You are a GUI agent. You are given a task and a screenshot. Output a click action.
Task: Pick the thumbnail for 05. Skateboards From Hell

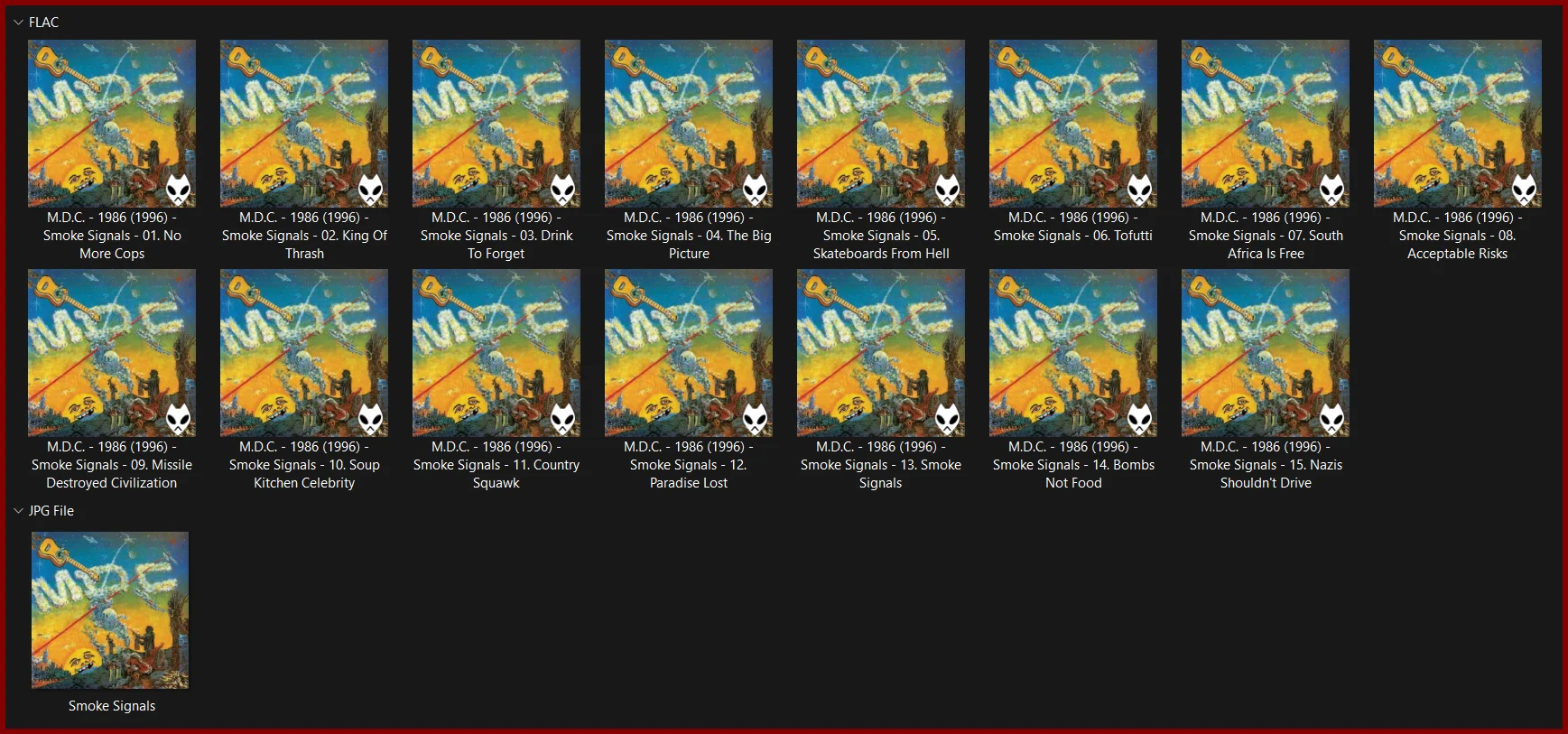click(x=881, y=124)
